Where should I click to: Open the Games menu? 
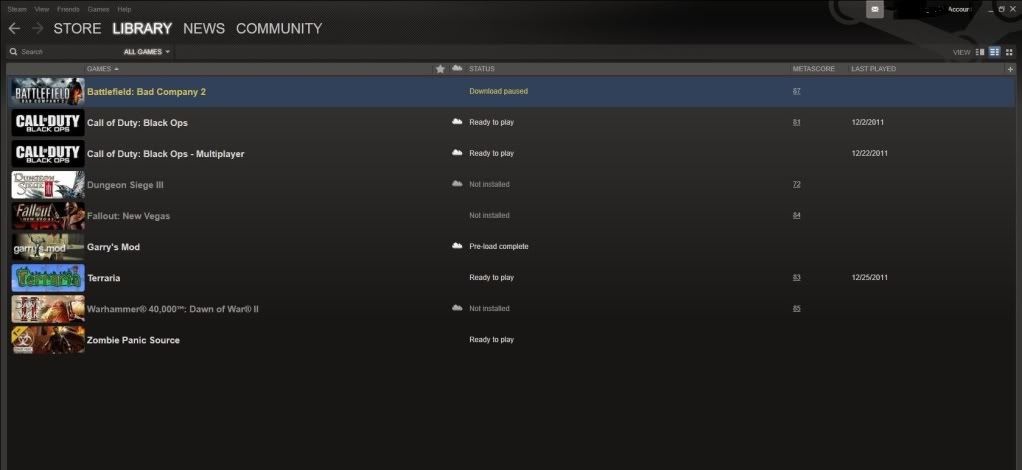[x=98, y=9]
